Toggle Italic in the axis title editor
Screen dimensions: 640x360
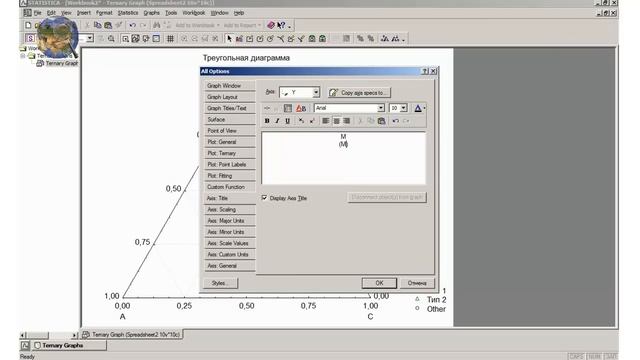(277, 121)
